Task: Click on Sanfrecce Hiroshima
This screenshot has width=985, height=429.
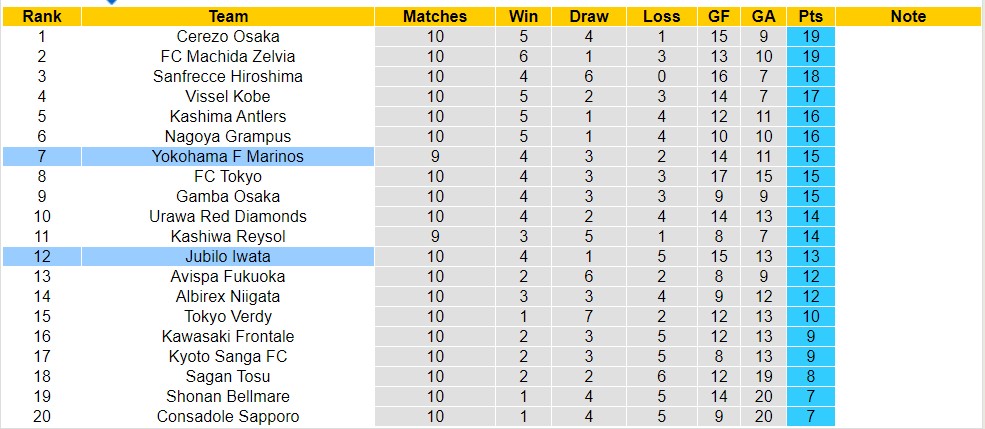Action: point(228,76)
